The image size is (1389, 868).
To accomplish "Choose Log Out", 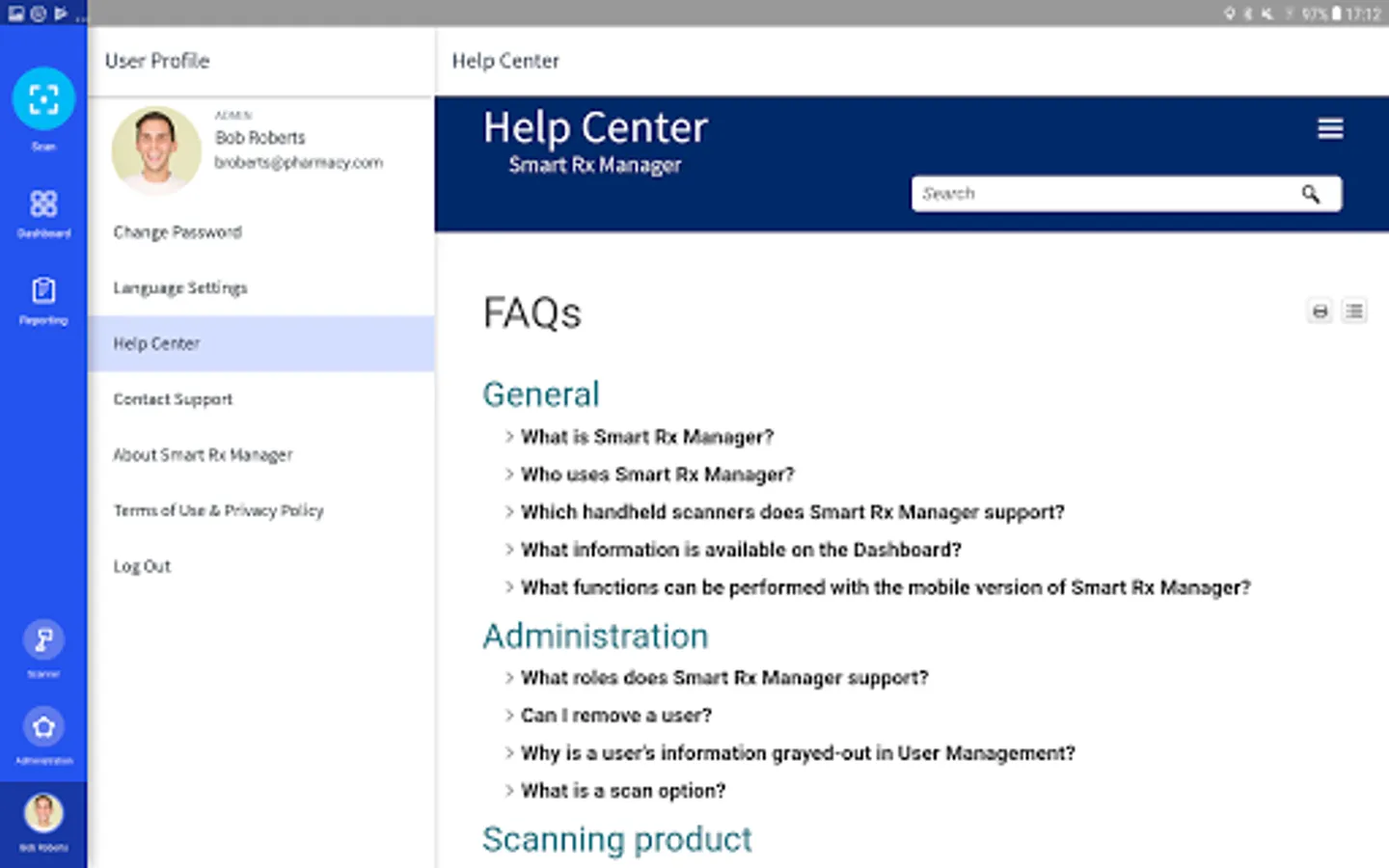I will (x=260, y=566).
